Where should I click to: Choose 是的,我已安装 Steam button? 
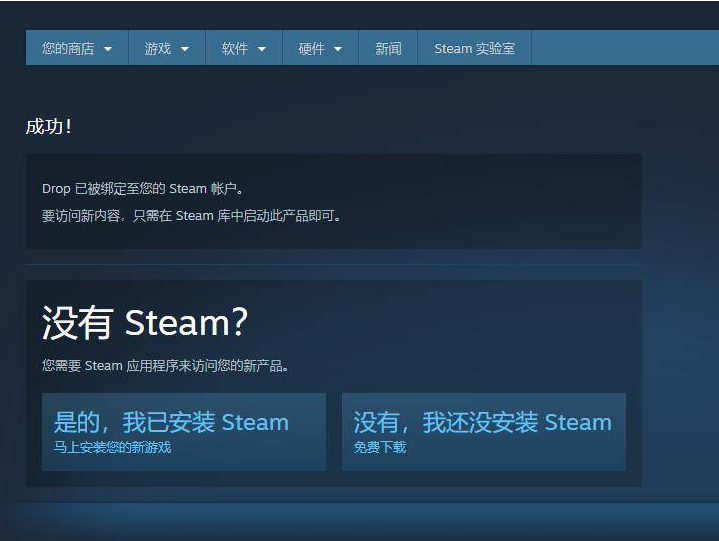184,431
